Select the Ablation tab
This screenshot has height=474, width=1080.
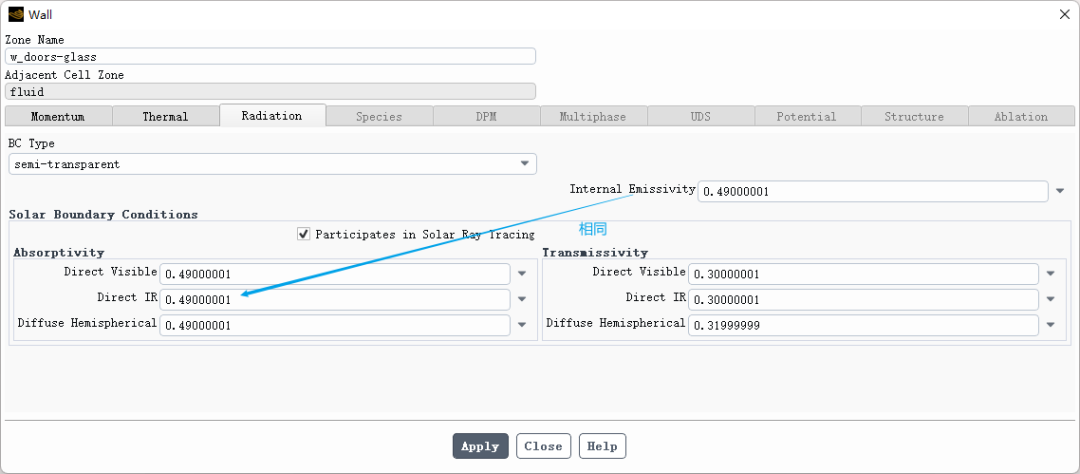point(1021,116)
